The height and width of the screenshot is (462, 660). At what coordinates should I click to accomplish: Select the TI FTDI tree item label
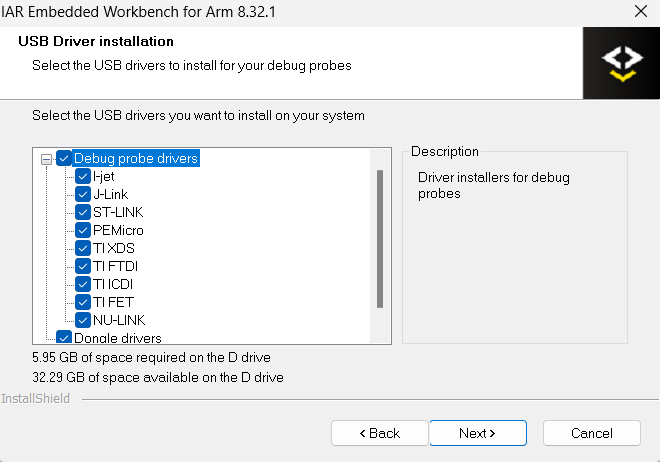pyautogui.click(x=115, y=266)
